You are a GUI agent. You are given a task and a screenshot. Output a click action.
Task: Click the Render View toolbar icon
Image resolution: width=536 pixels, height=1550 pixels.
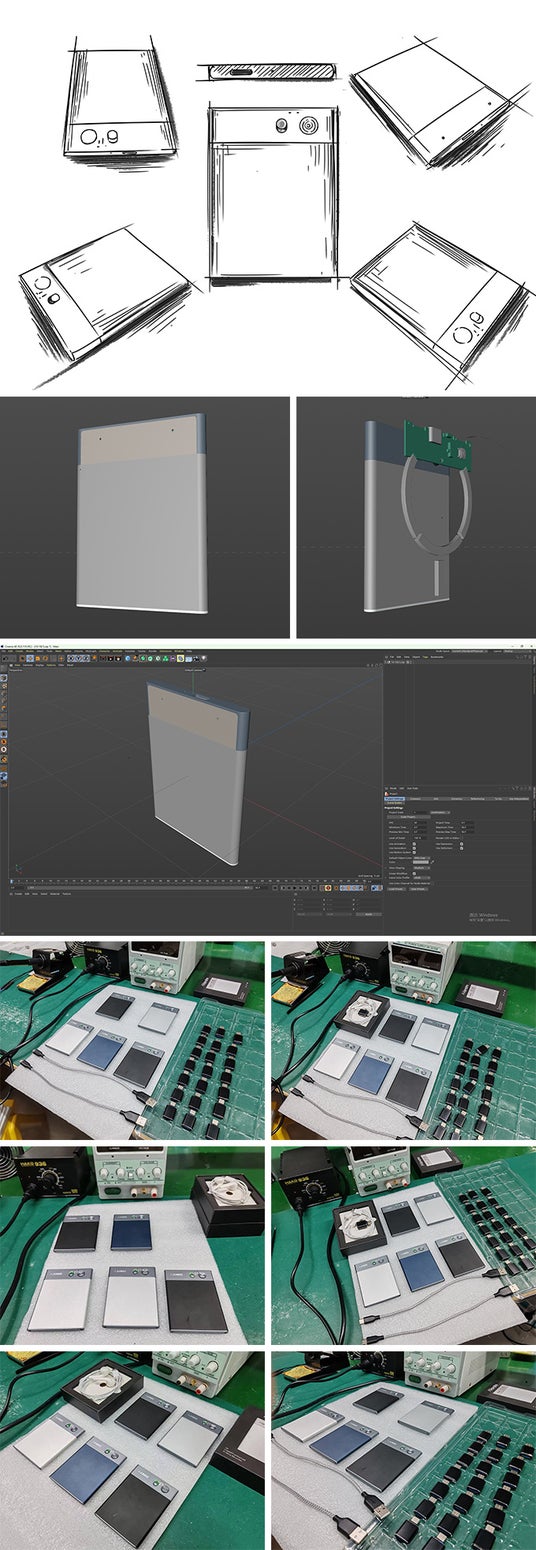pyautogui.click(x=102, y=659)
